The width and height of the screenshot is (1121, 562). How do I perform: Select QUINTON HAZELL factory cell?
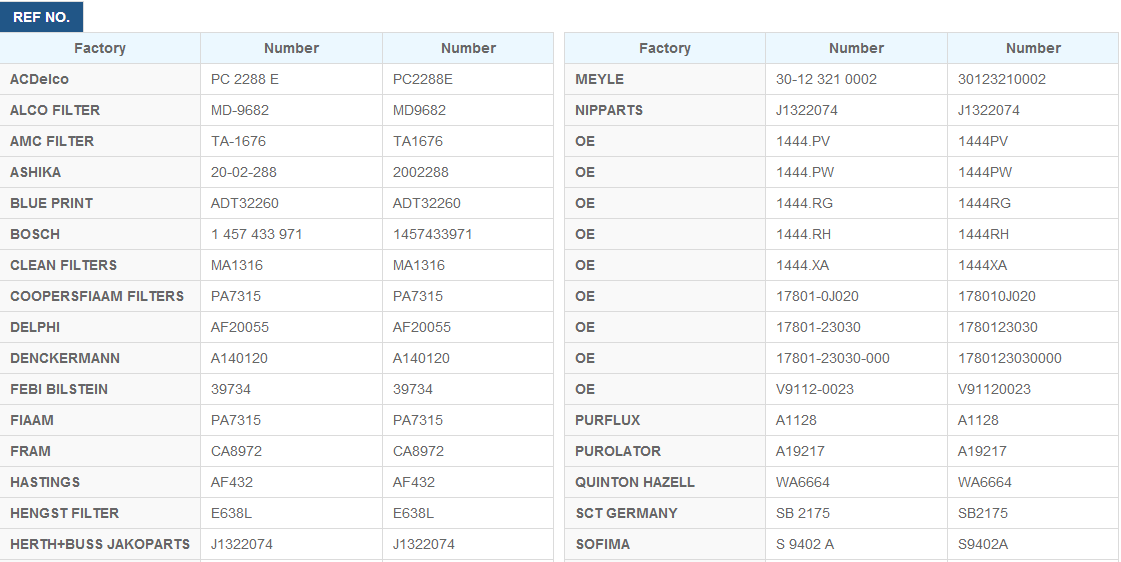click(x=665, y=482)
